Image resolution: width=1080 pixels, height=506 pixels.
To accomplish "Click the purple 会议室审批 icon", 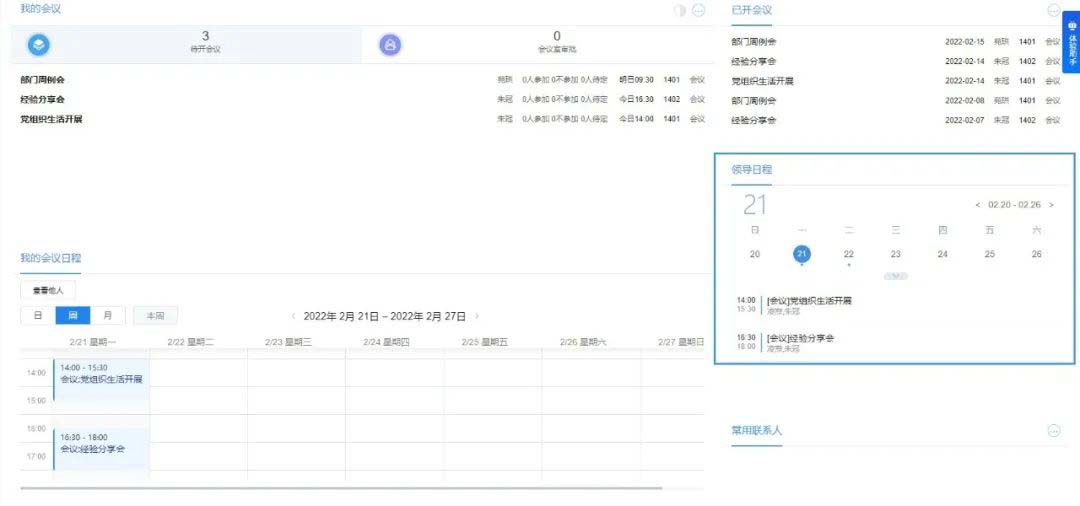I will (390, 45).
